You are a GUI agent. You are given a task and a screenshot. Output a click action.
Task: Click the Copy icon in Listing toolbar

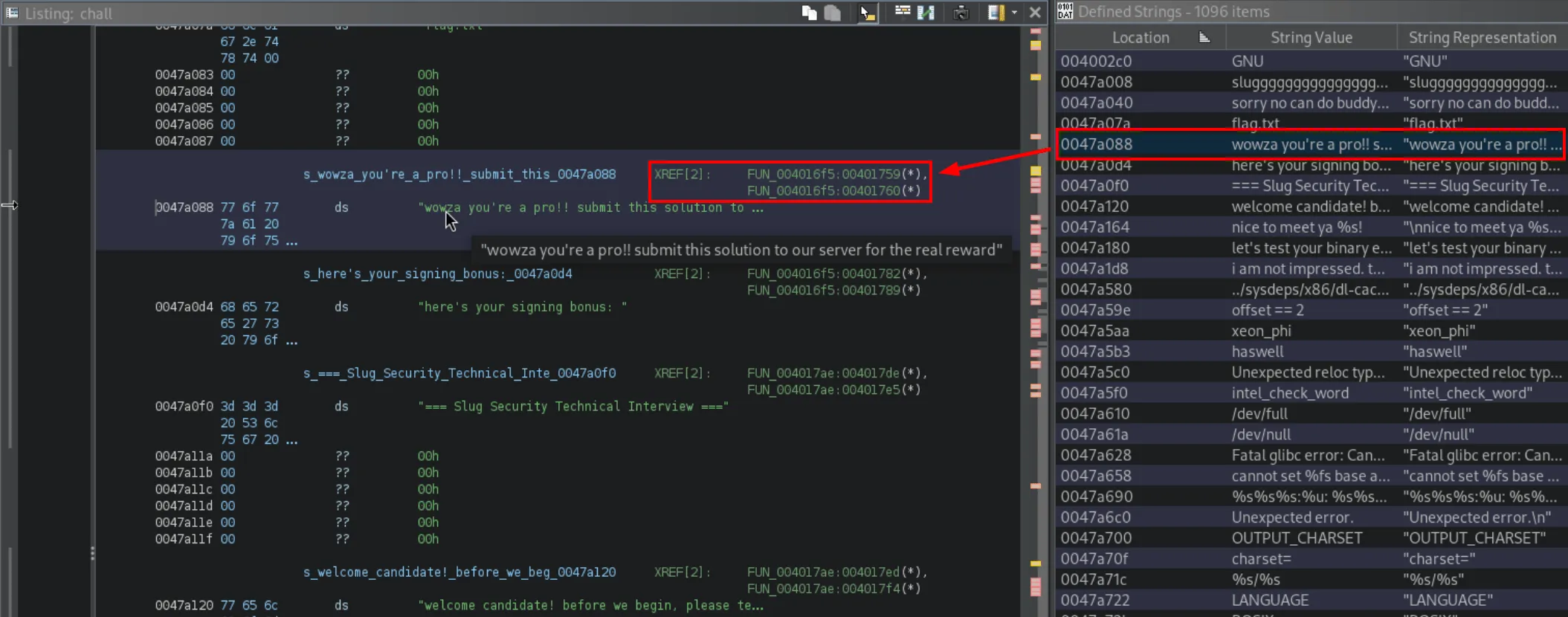click(809, 13)
